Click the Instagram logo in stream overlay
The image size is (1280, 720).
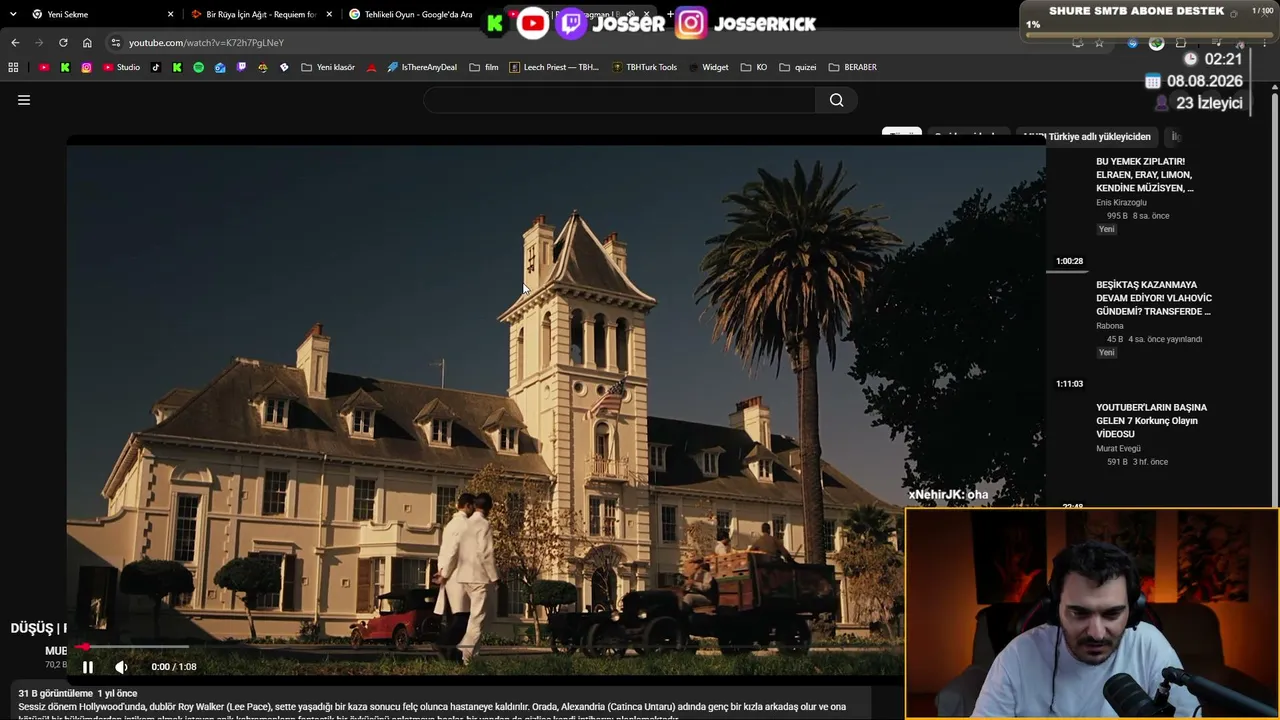pos(691,23)
